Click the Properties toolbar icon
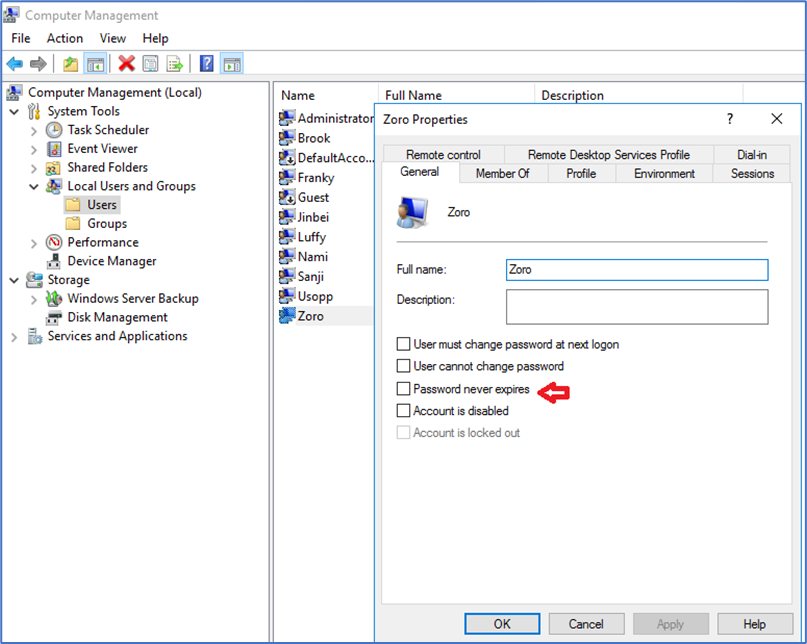Image resolution: width=807 pixels, height=644 pixels. pyautogui.click(x=150, y=64)
